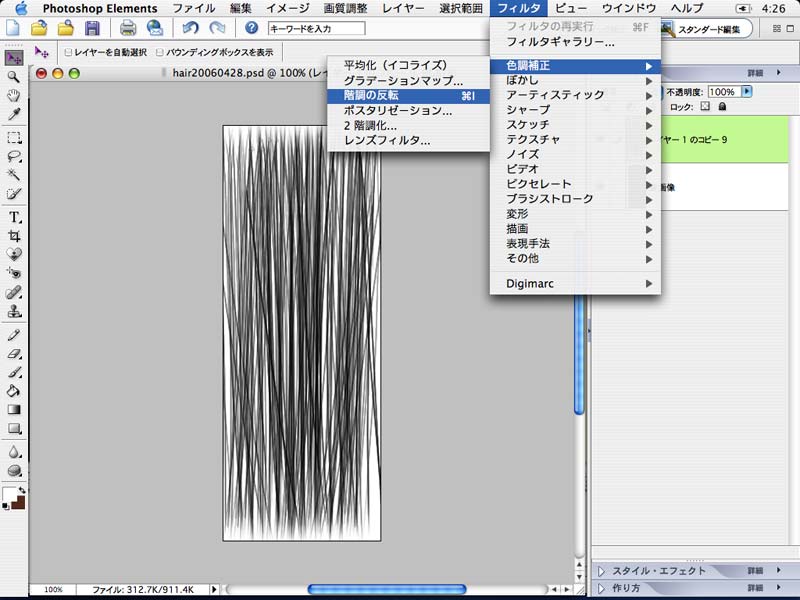This screenshot has width=800, height=600.
Task: Activate the Paint Bucket tool
Action: [x=14, y=391]
